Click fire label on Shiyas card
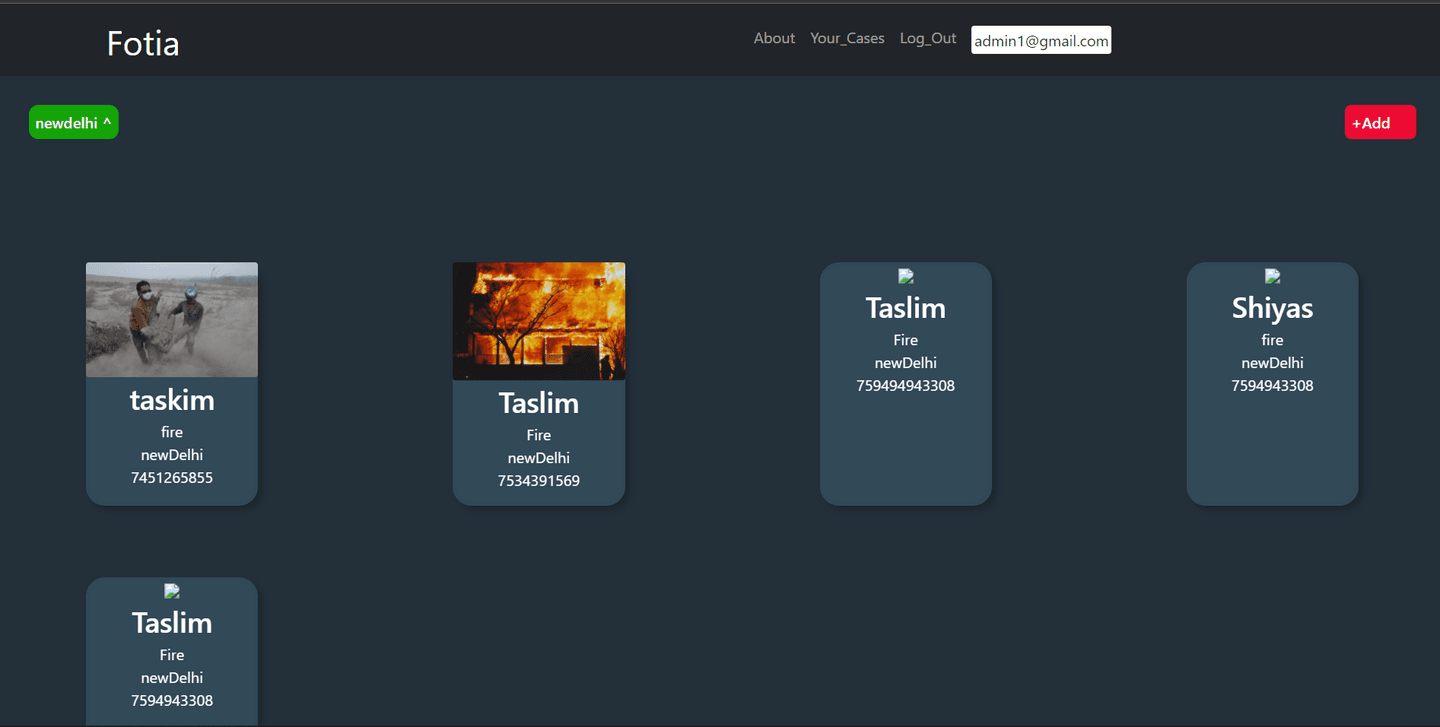The height and width of the screenshot is (727, 1440). [1272, 340]
